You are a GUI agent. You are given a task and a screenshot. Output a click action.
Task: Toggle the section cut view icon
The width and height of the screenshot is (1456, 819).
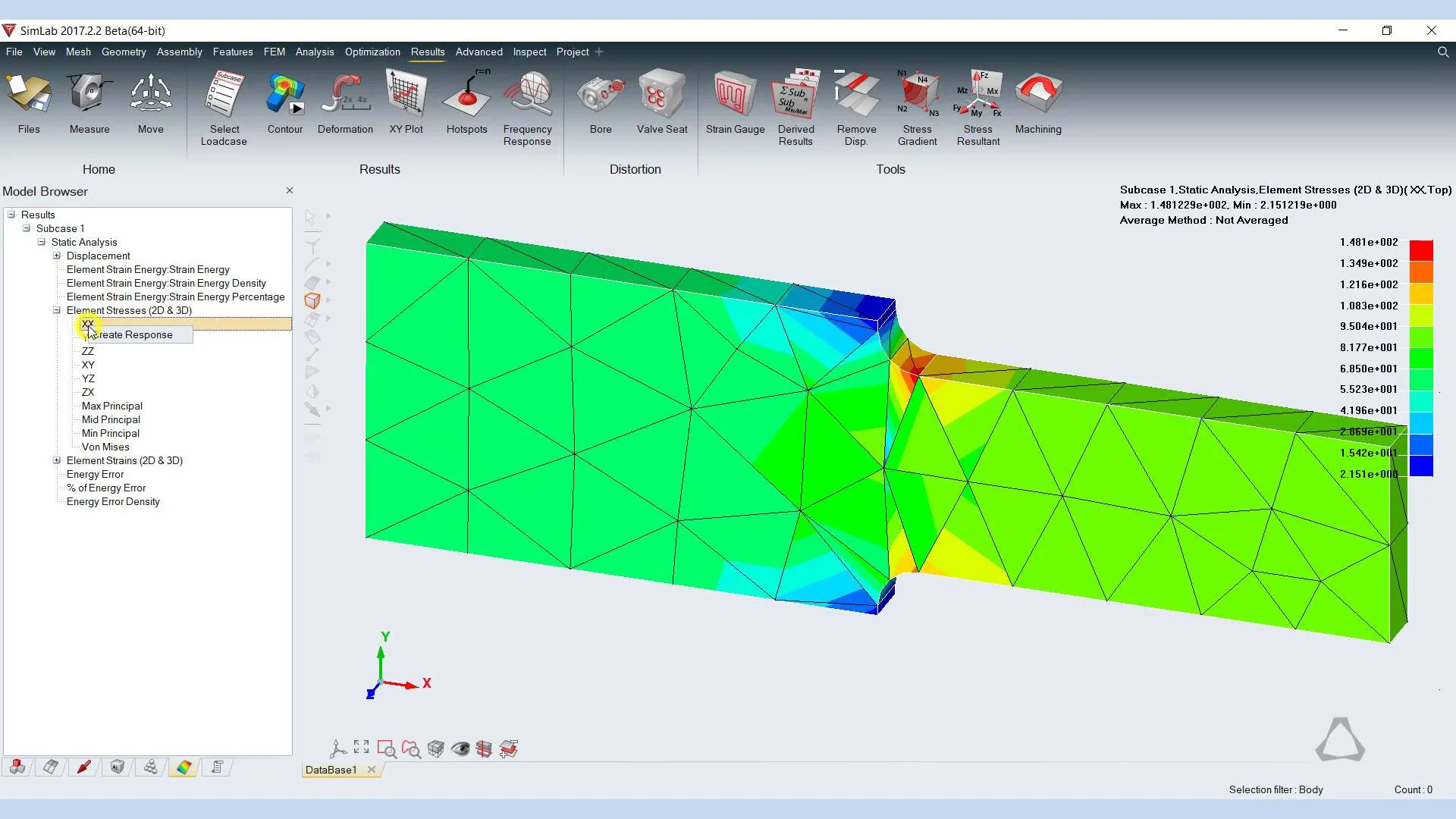(484, 749)
